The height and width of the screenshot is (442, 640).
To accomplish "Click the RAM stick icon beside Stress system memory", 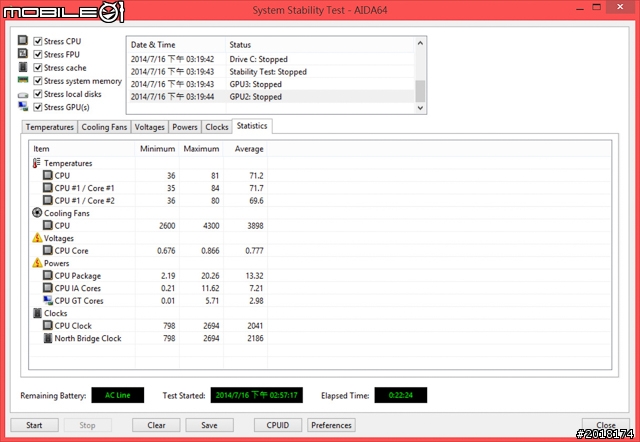I will pyautogui.click(x=23, y=80).
